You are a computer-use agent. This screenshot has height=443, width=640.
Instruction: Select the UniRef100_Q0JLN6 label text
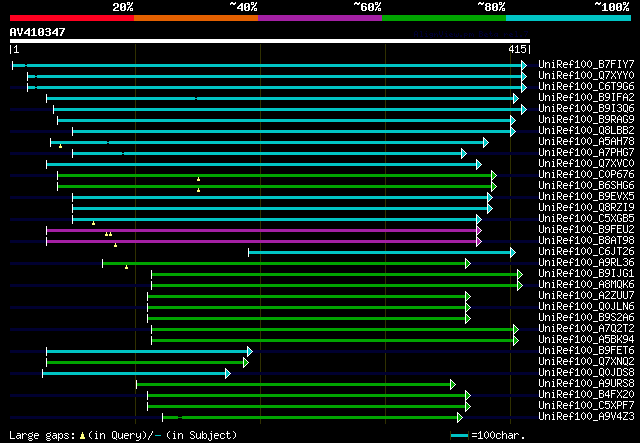pos(586,307)
